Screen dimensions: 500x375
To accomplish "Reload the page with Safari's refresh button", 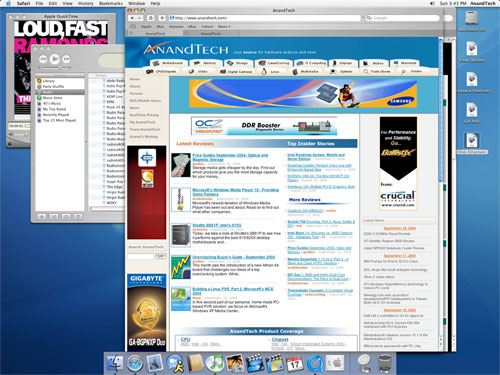I will click(151, 18).
